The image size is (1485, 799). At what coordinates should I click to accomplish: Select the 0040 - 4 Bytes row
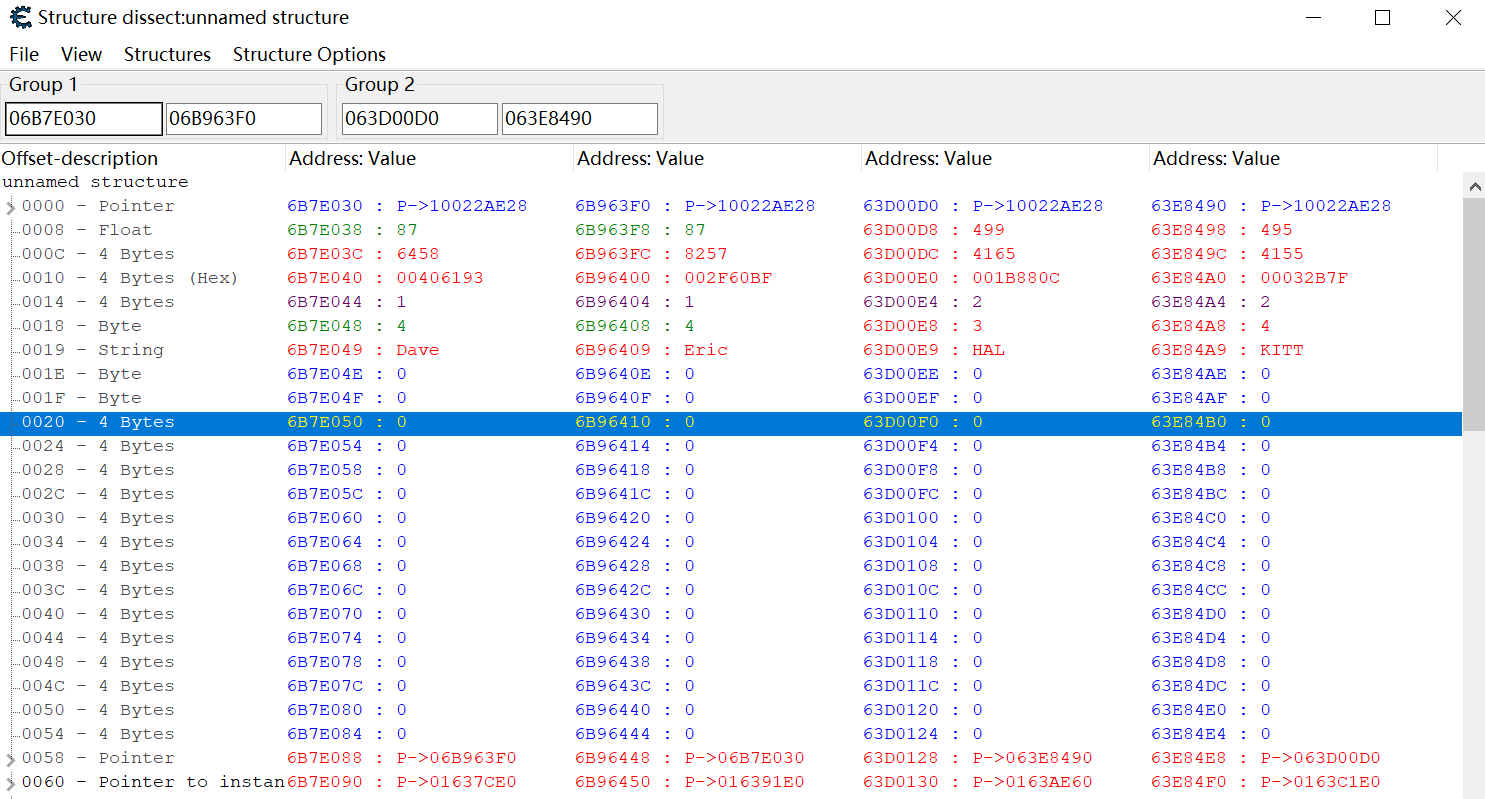[731, 614]
